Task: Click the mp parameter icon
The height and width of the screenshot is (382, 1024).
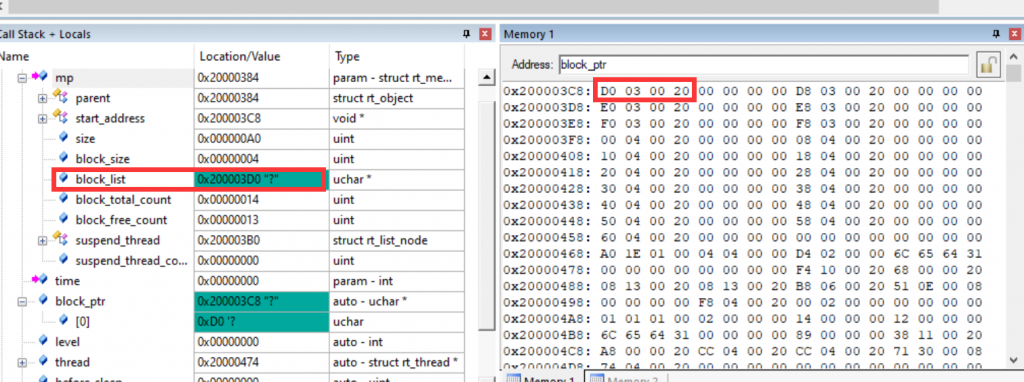Action: tap(40, 77)
